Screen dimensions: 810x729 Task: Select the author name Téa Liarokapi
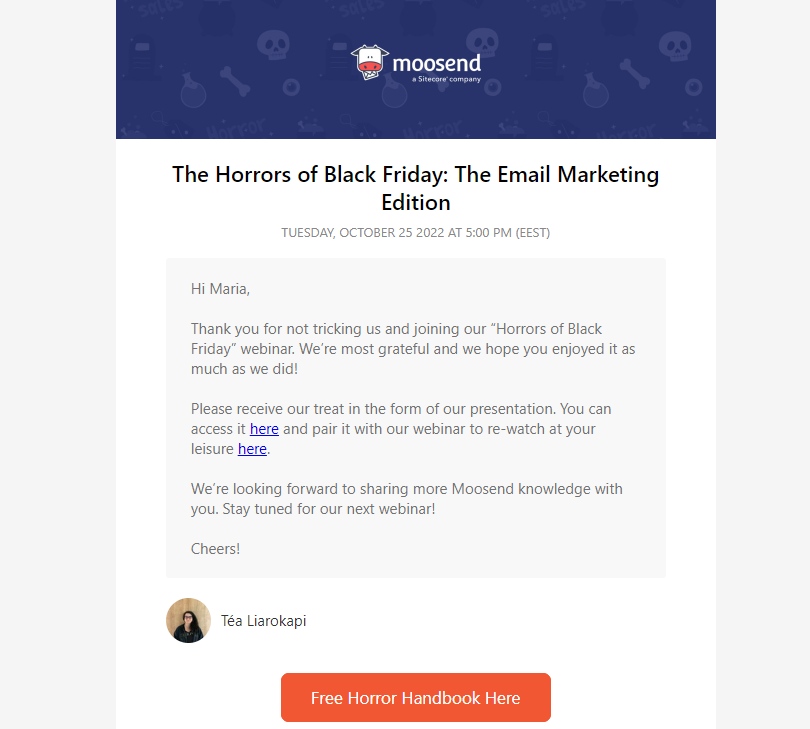[x=263, y=621]
